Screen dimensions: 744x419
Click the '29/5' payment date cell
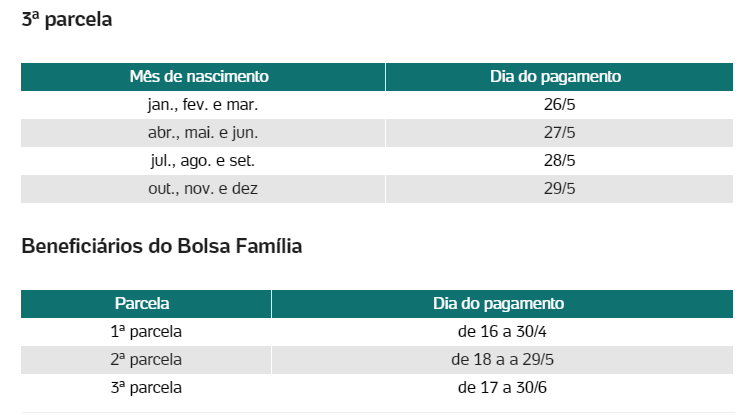[x=559, y=188]
